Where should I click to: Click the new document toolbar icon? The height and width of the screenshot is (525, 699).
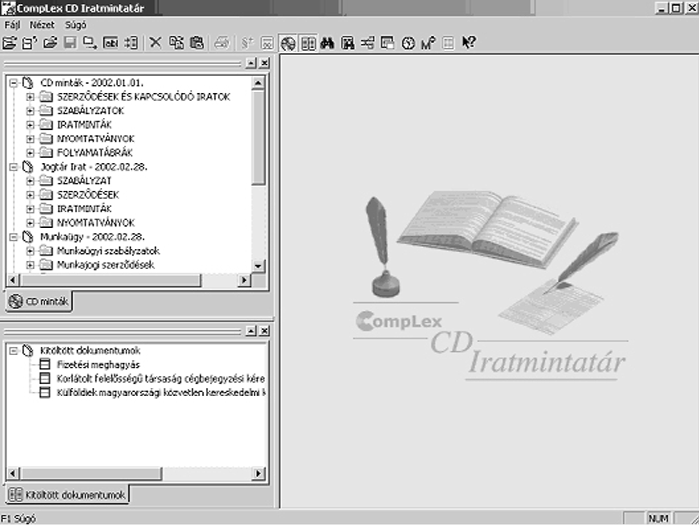(x=29, y=43)
